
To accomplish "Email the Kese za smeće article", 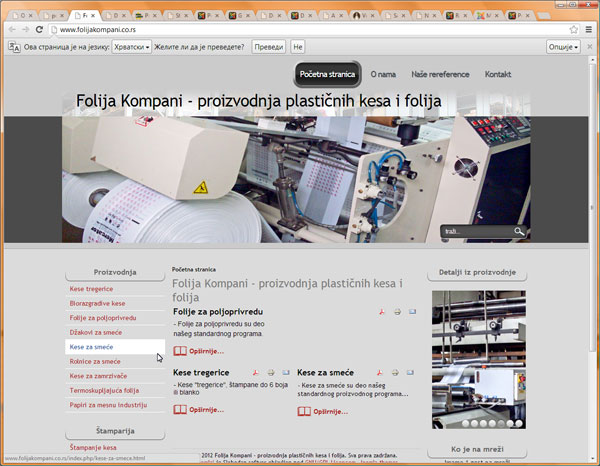I will click(411, 372).
